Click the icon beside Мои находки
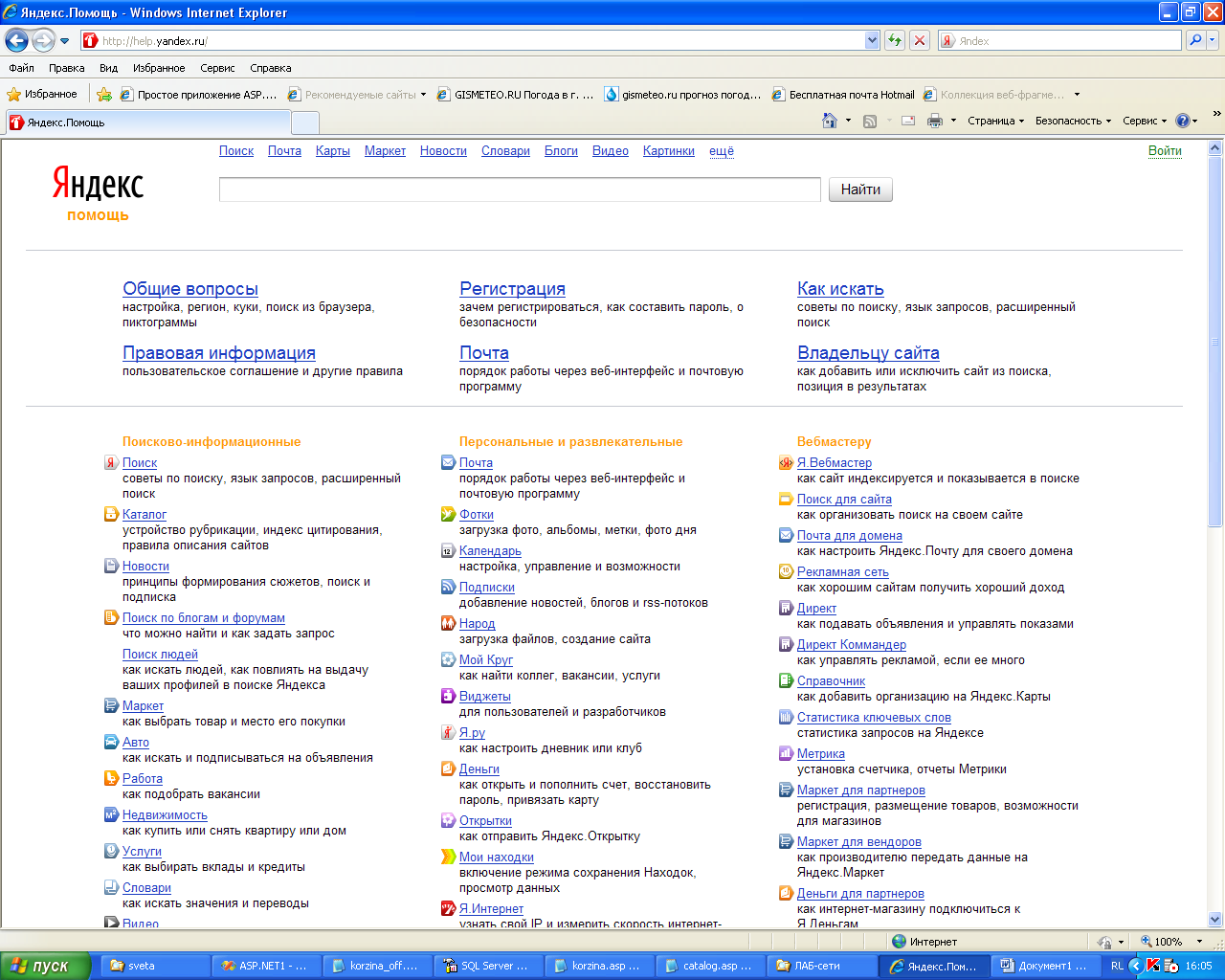 [x=448, y=857]
